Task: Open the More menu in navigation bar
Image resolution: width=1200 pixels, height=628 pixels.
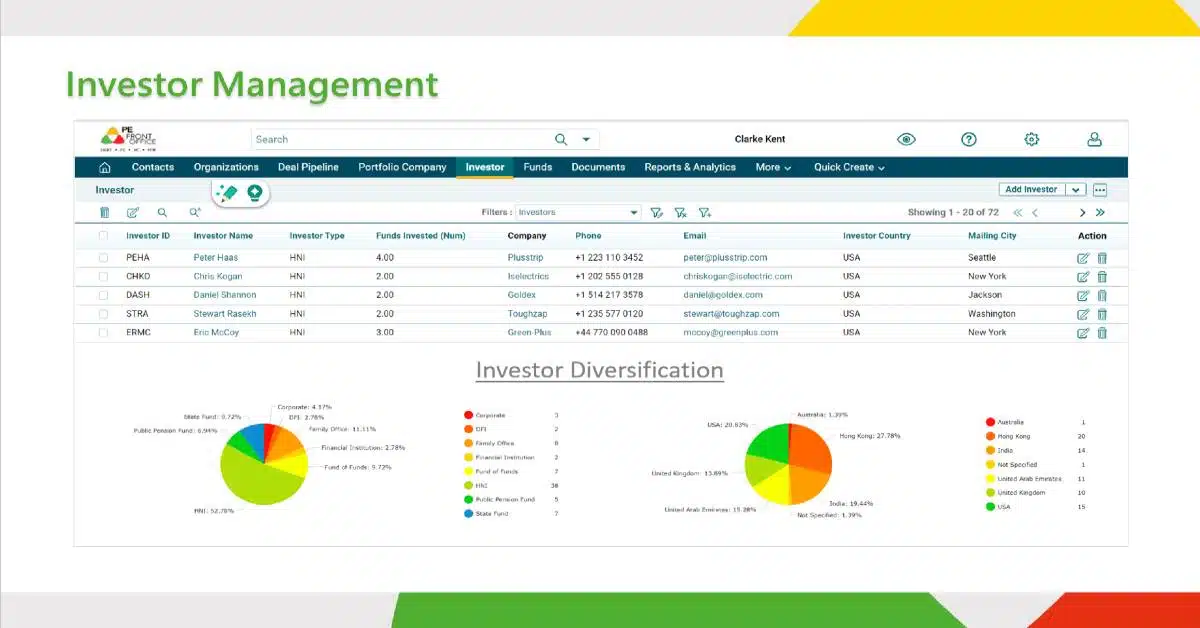Action: (773, 168)
